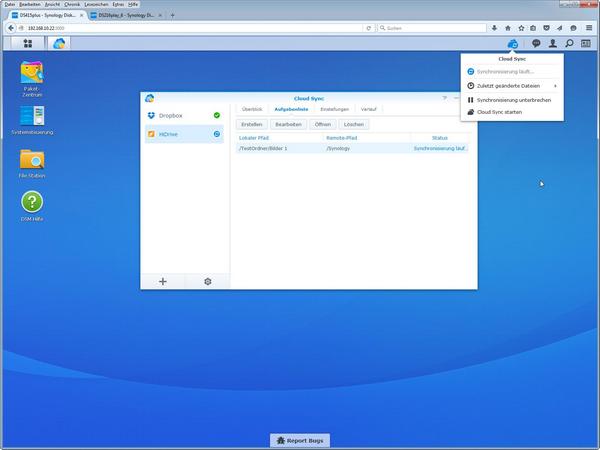Open the Datei browser menu
Viewport: 600px width, 450px height.
pos(10,4)
